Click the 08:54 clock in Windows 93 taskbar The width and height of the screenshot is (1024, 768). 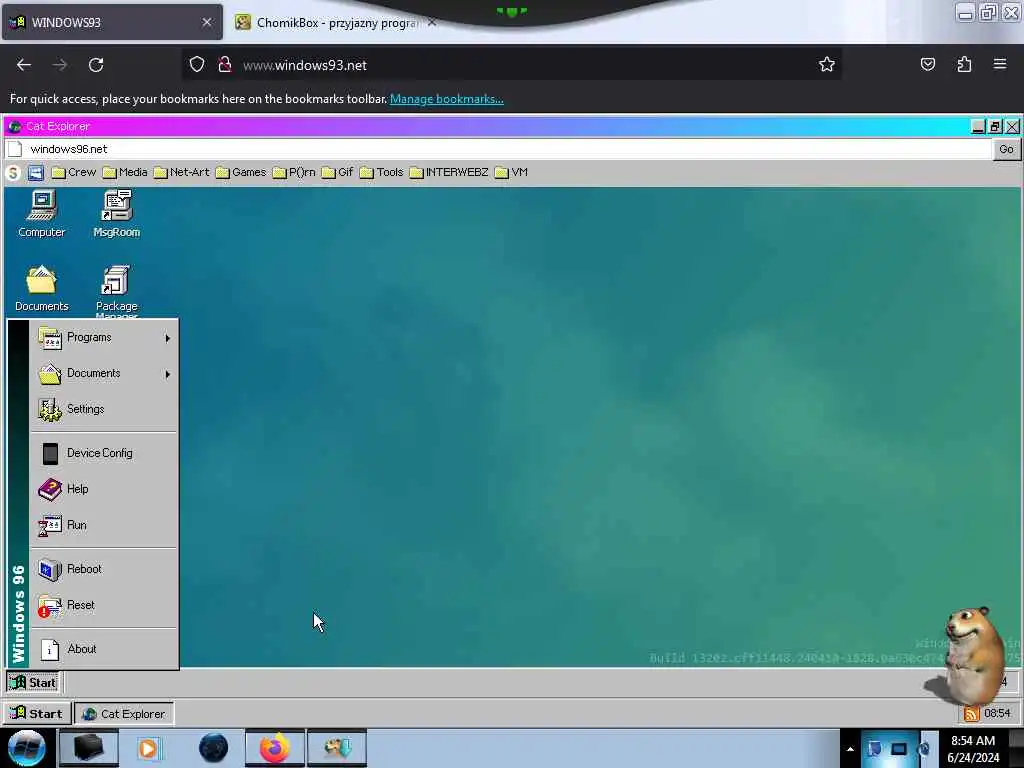pyautogui.click(x=997, y=713)
